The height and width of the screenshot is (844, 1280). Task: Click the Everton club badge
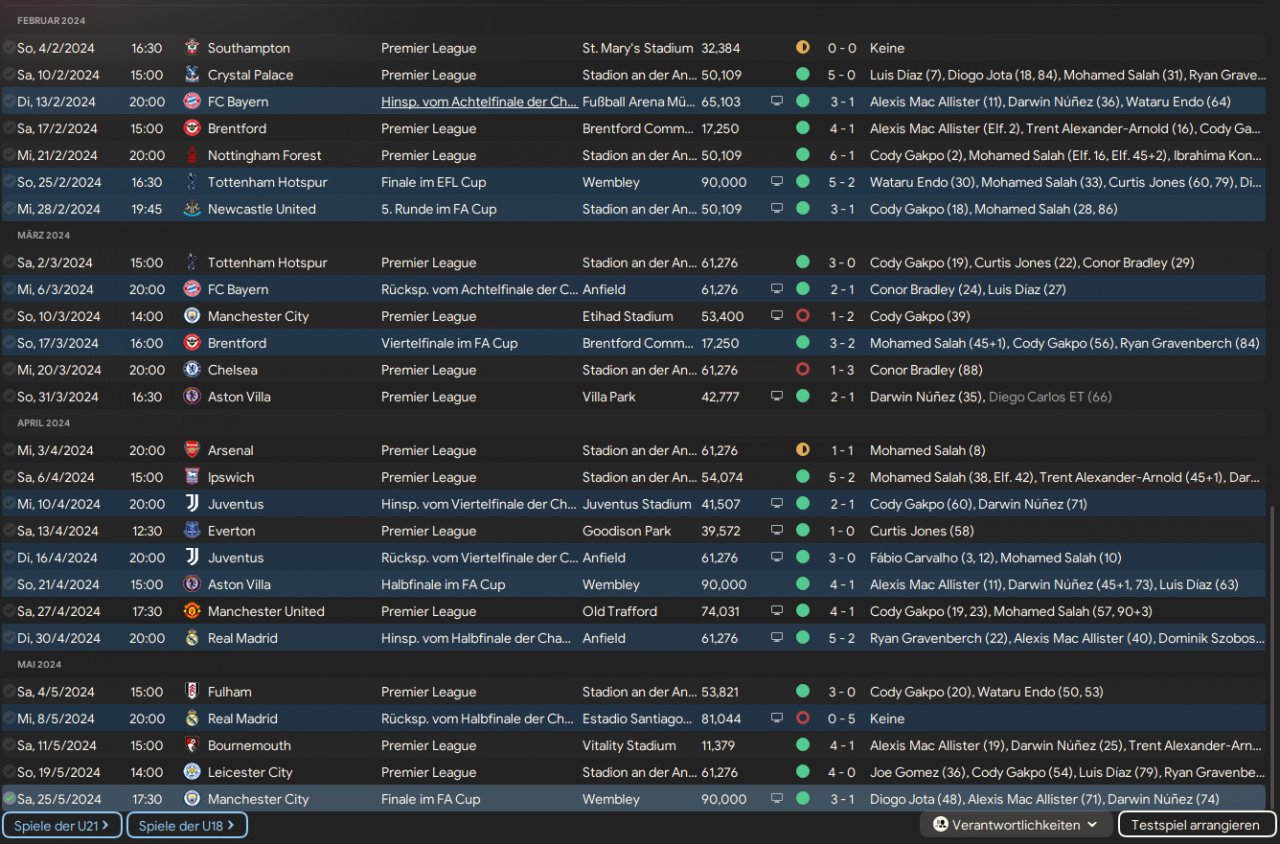[x=192, y=531]
